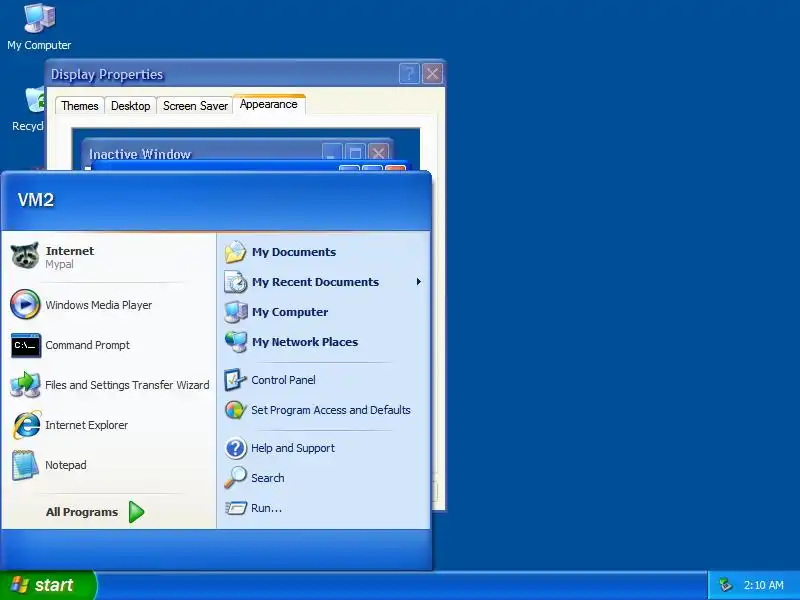Click the All Programs label
The height and width of the screenshot is (600, 800).
tap(82, 512)
